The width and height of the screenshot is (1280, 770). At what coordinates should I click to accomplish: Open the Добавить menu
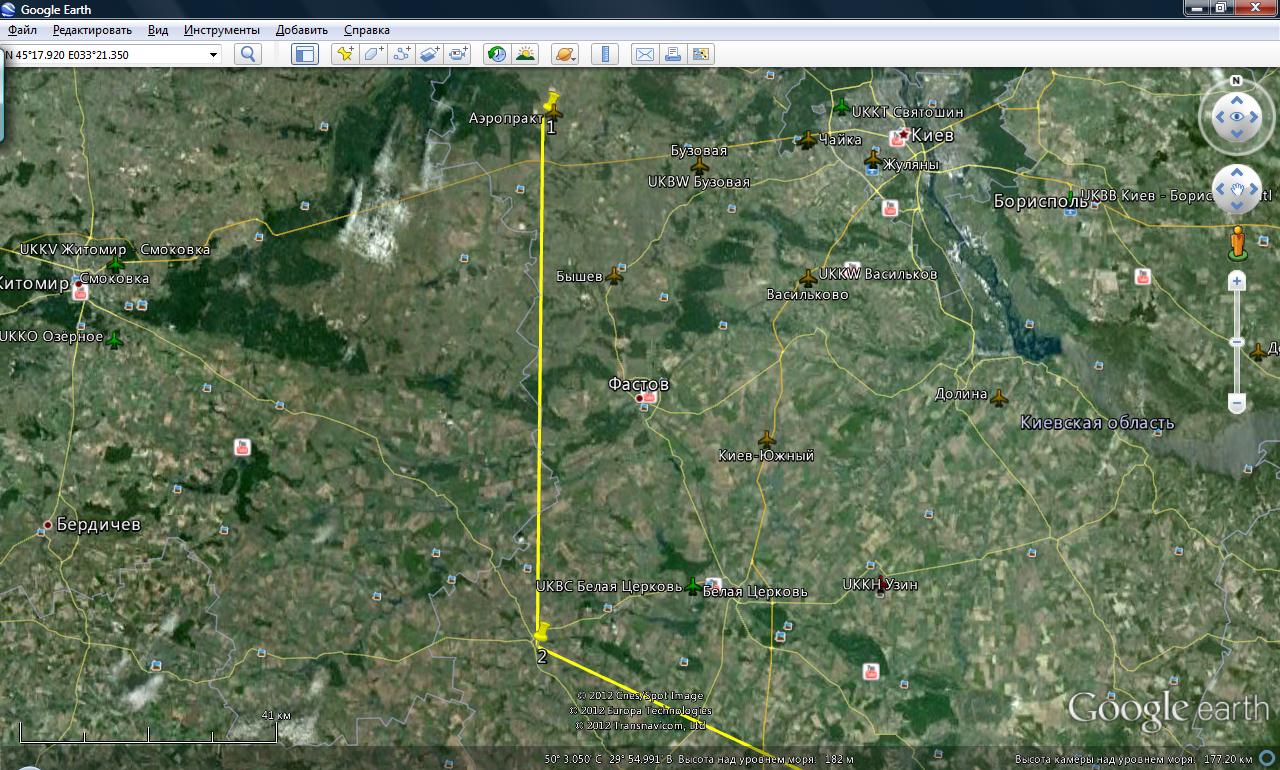(x=301, y=30)
